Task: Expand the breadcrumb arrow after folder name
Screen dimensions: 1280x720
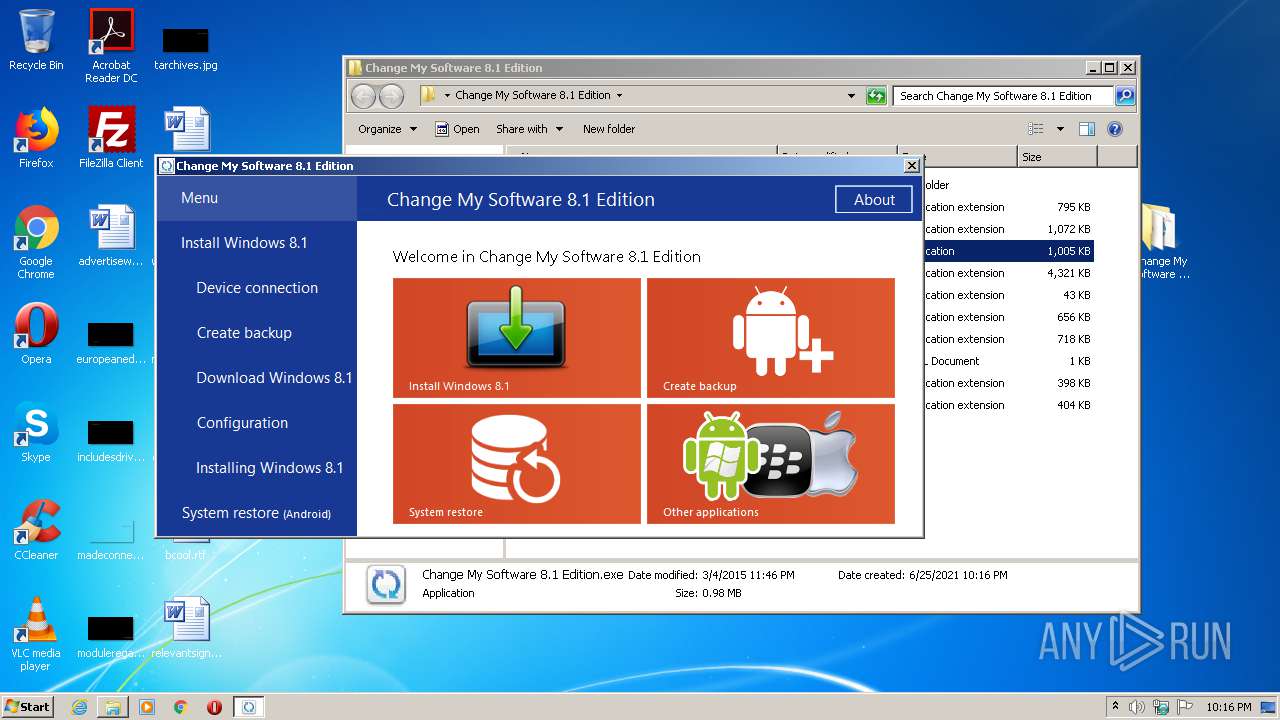Action: tap(619, 96)
